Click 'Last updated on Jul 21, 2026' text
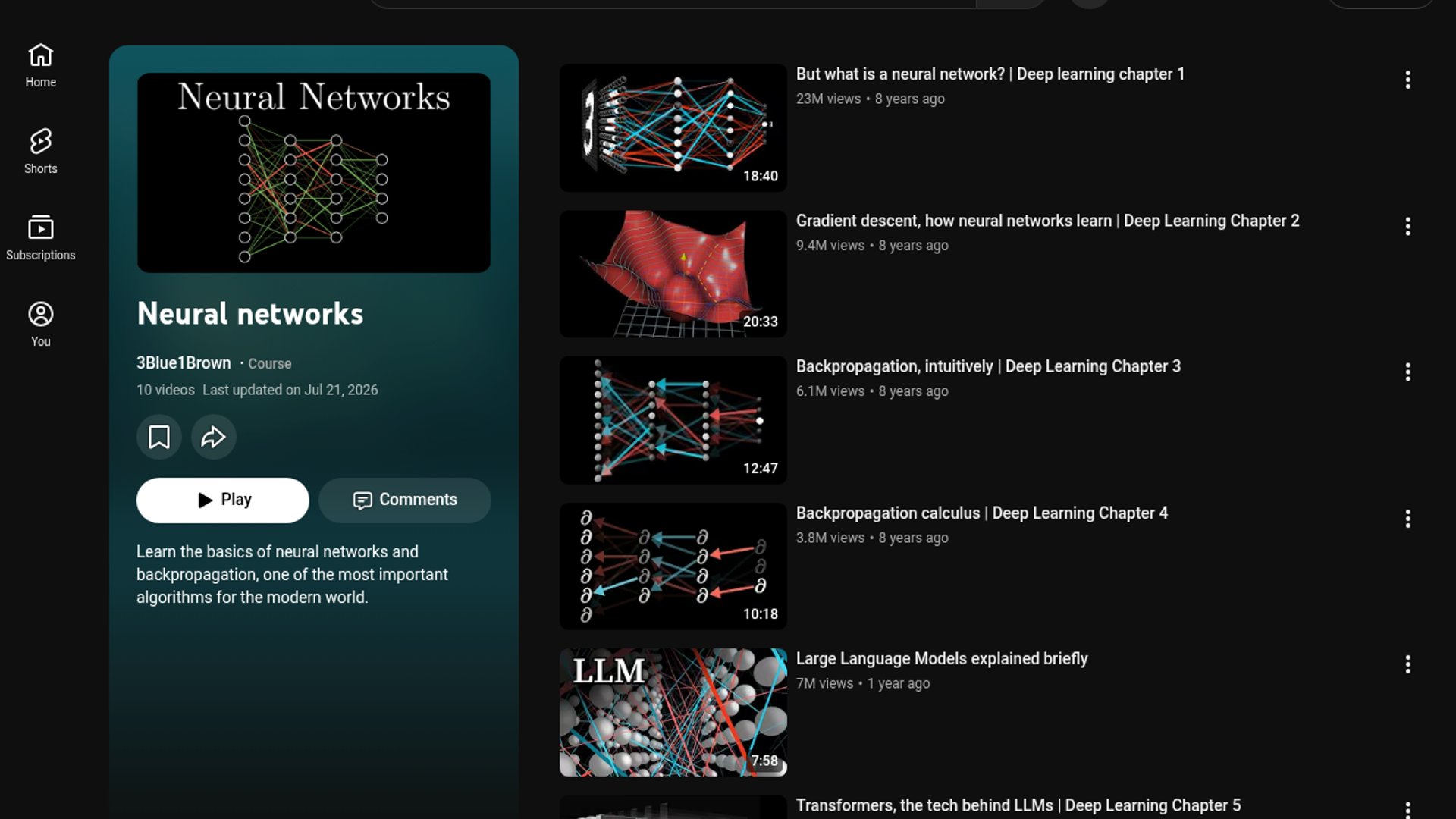This screenshot has width=1456, height=819. click(x=290, y=390)
